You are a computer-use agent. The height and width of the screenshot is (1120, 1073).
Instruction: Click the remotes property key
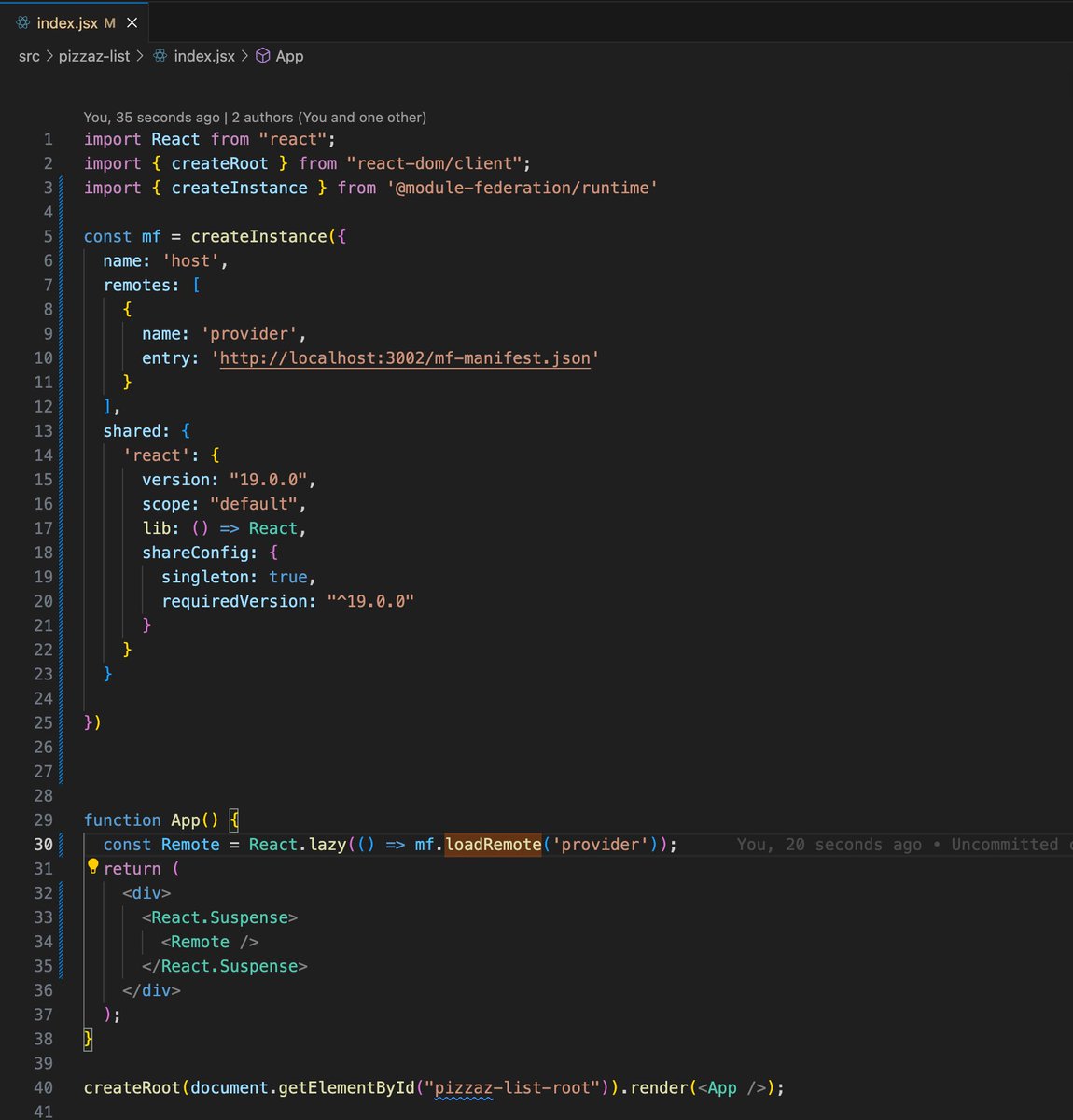tap(137, 286)
